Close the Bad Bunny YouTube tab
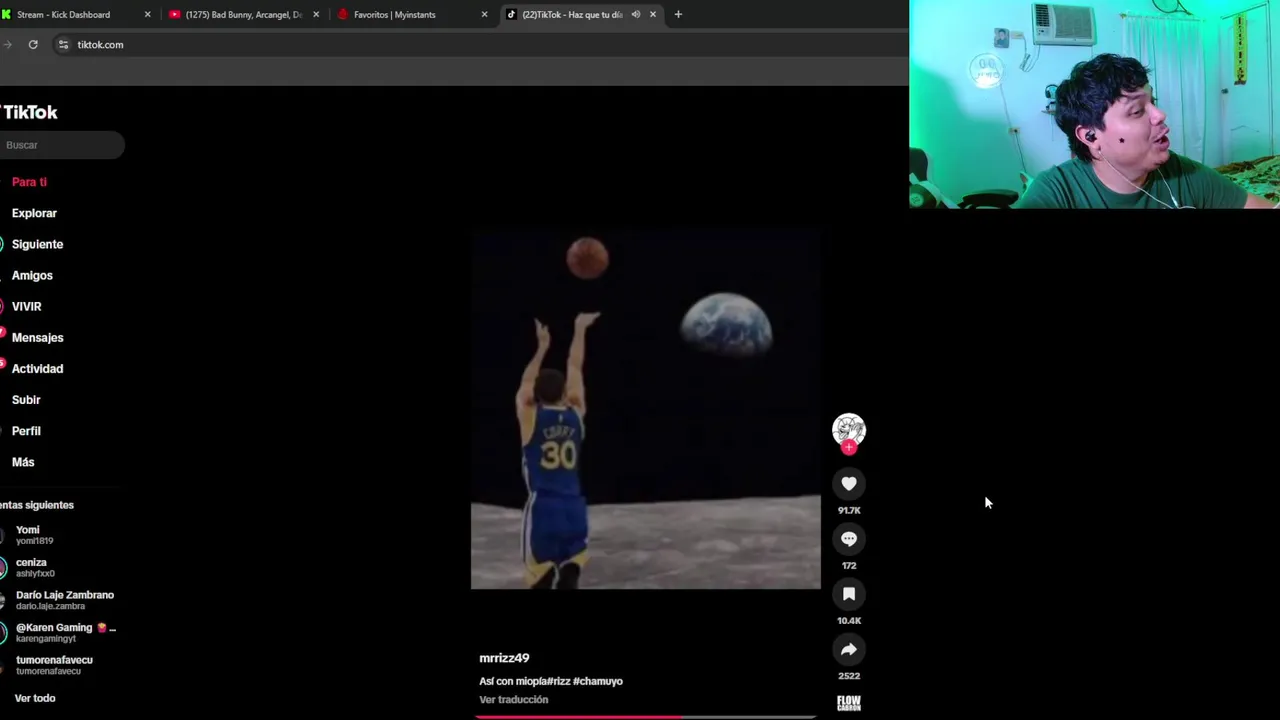Screen dimensions: 1280x720 pos(316,14)
